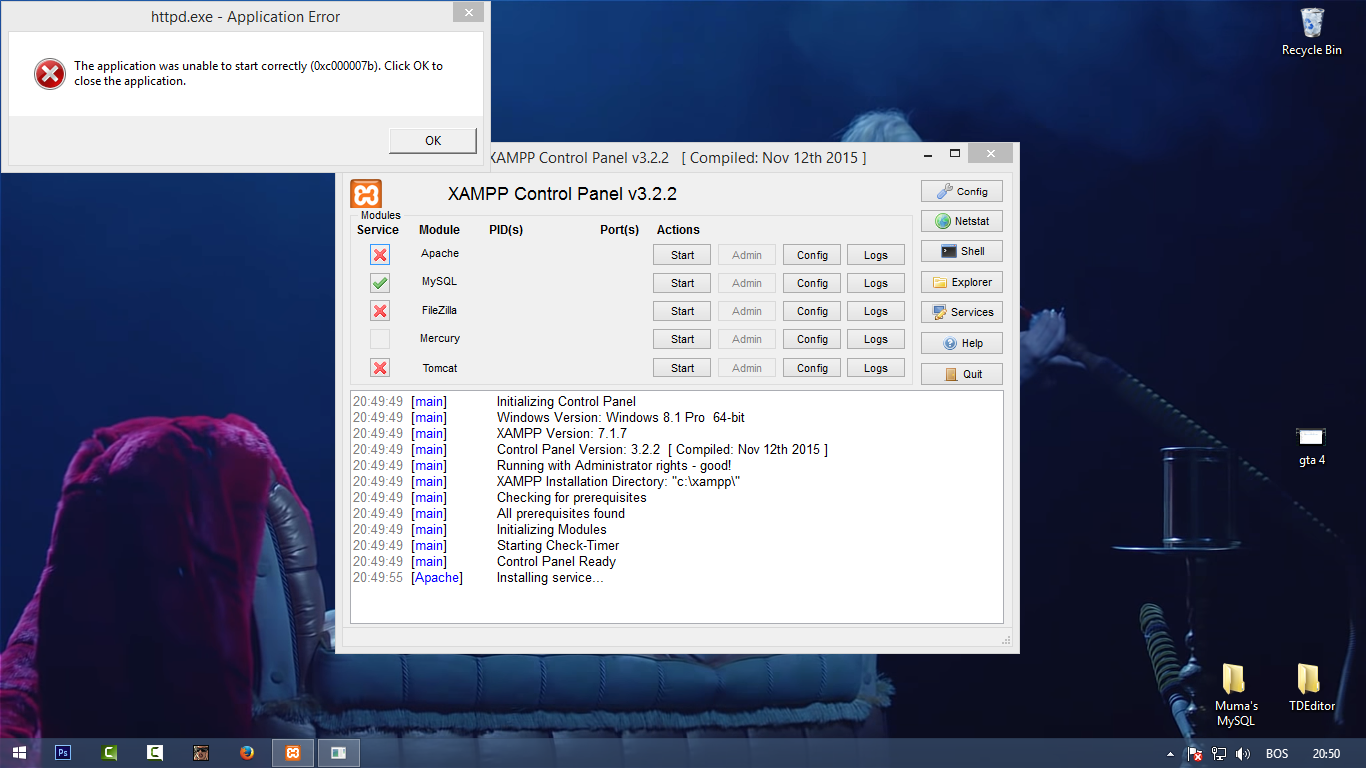Start the MySQL module
Screen dimensions: 1366x768
point(683,283)
